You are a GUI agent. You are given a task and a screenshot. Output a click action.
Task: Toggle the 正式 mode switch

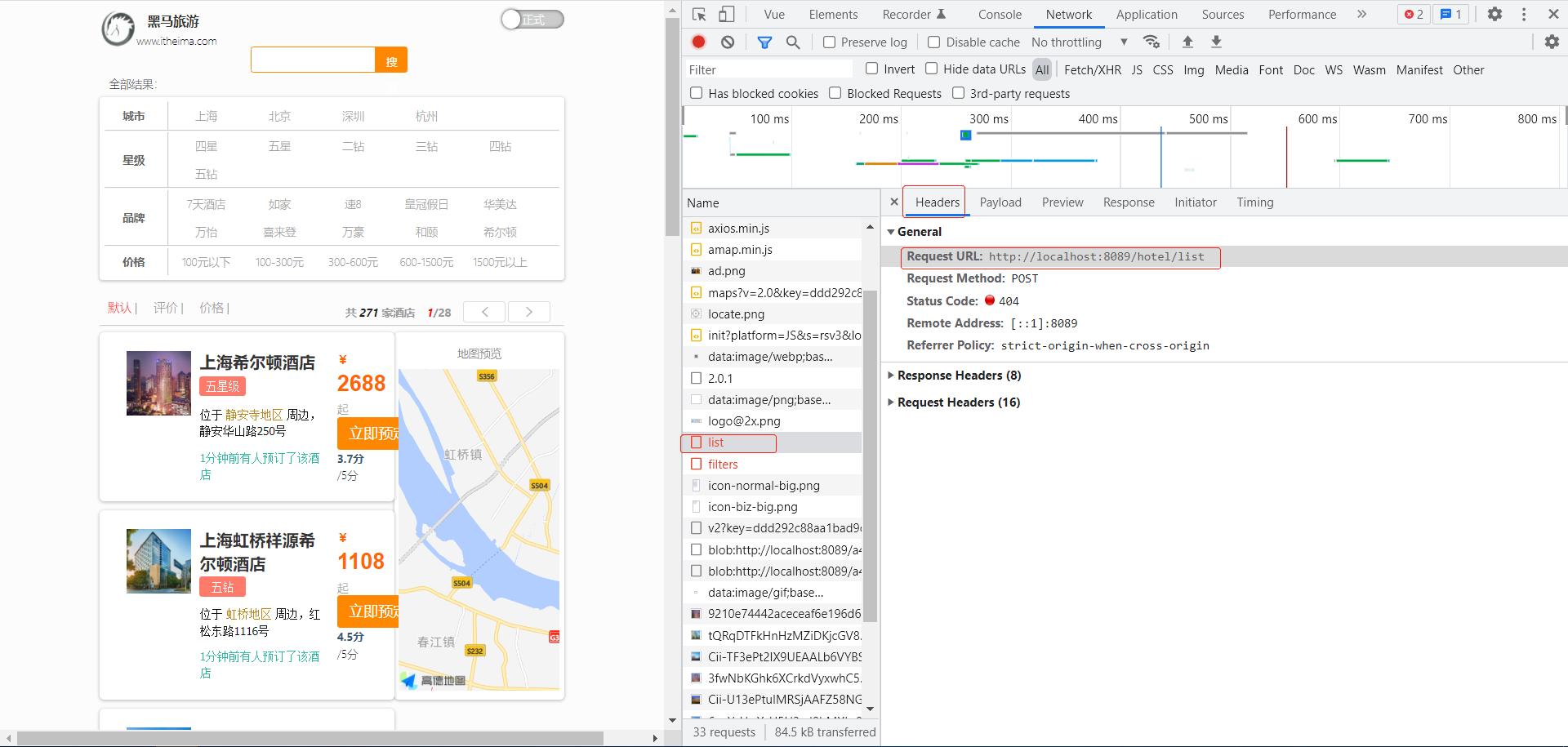(x=532, y=20)
